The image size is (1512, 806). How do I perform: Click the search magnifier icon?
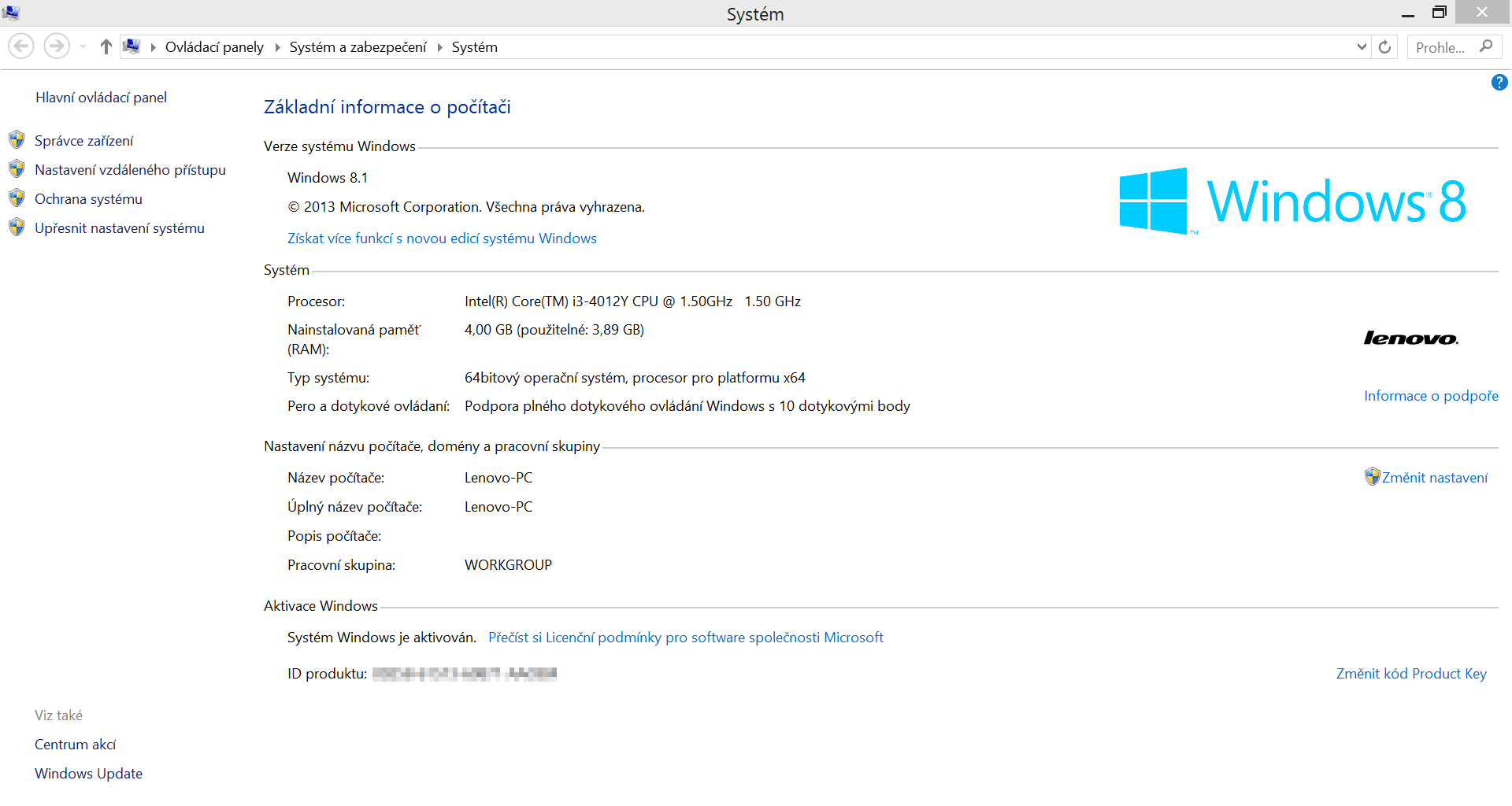(x=1485, y=46)
